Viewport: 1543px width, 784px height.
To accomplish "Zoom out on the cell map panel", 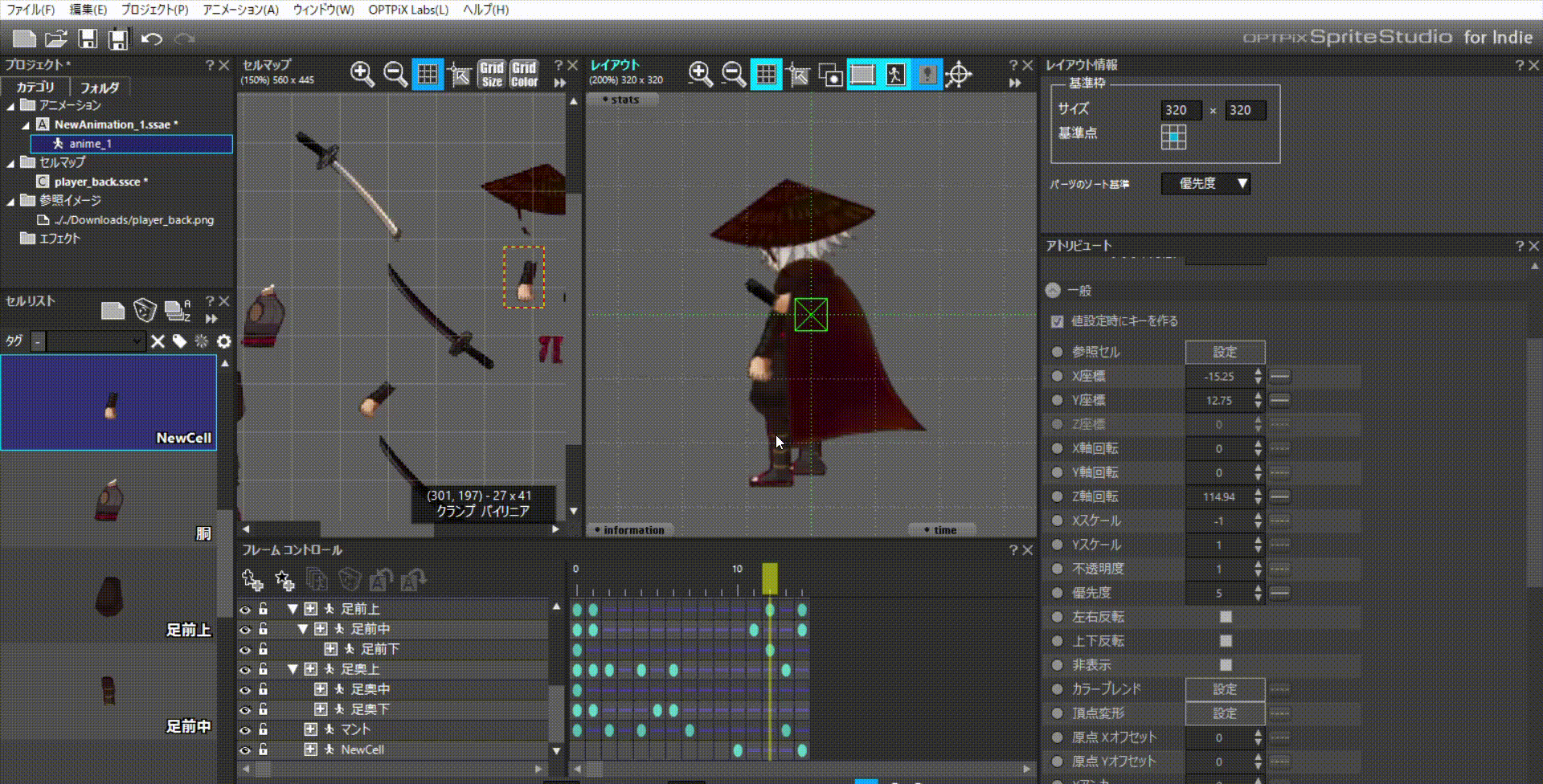I will pos(395,75).
